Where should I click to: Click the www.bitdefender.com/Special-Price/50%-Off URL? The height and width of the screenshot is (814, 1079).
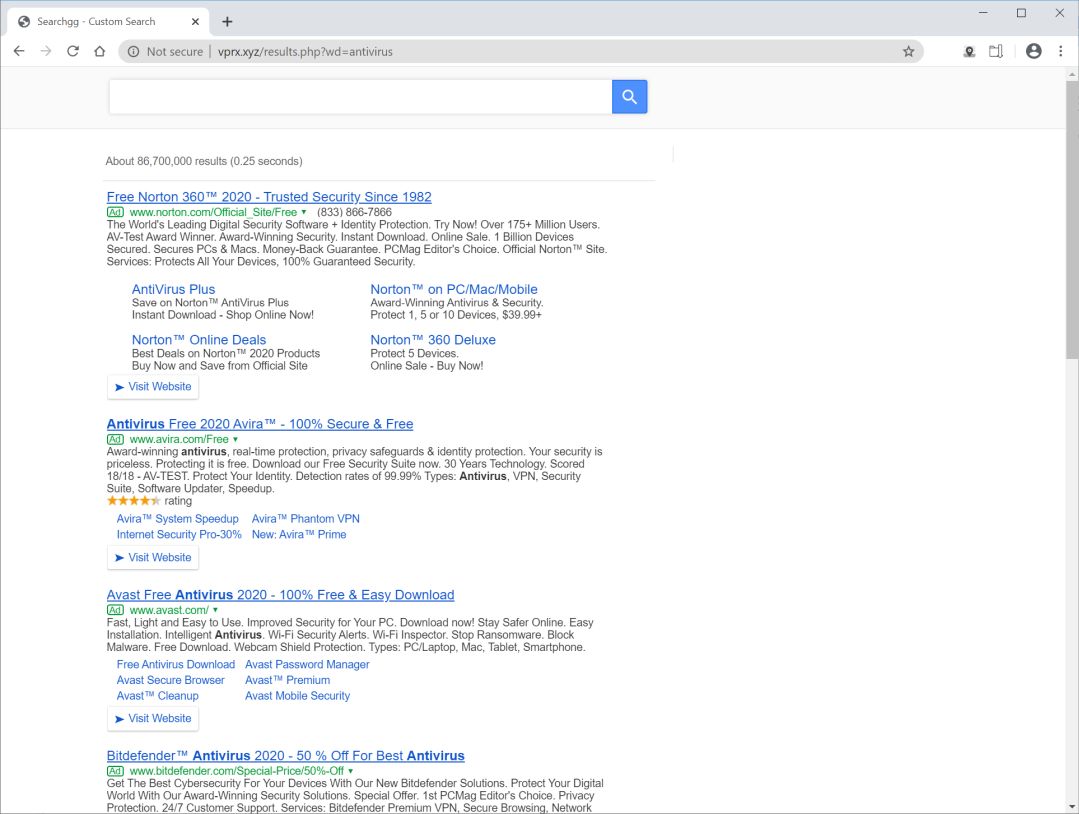237,771
